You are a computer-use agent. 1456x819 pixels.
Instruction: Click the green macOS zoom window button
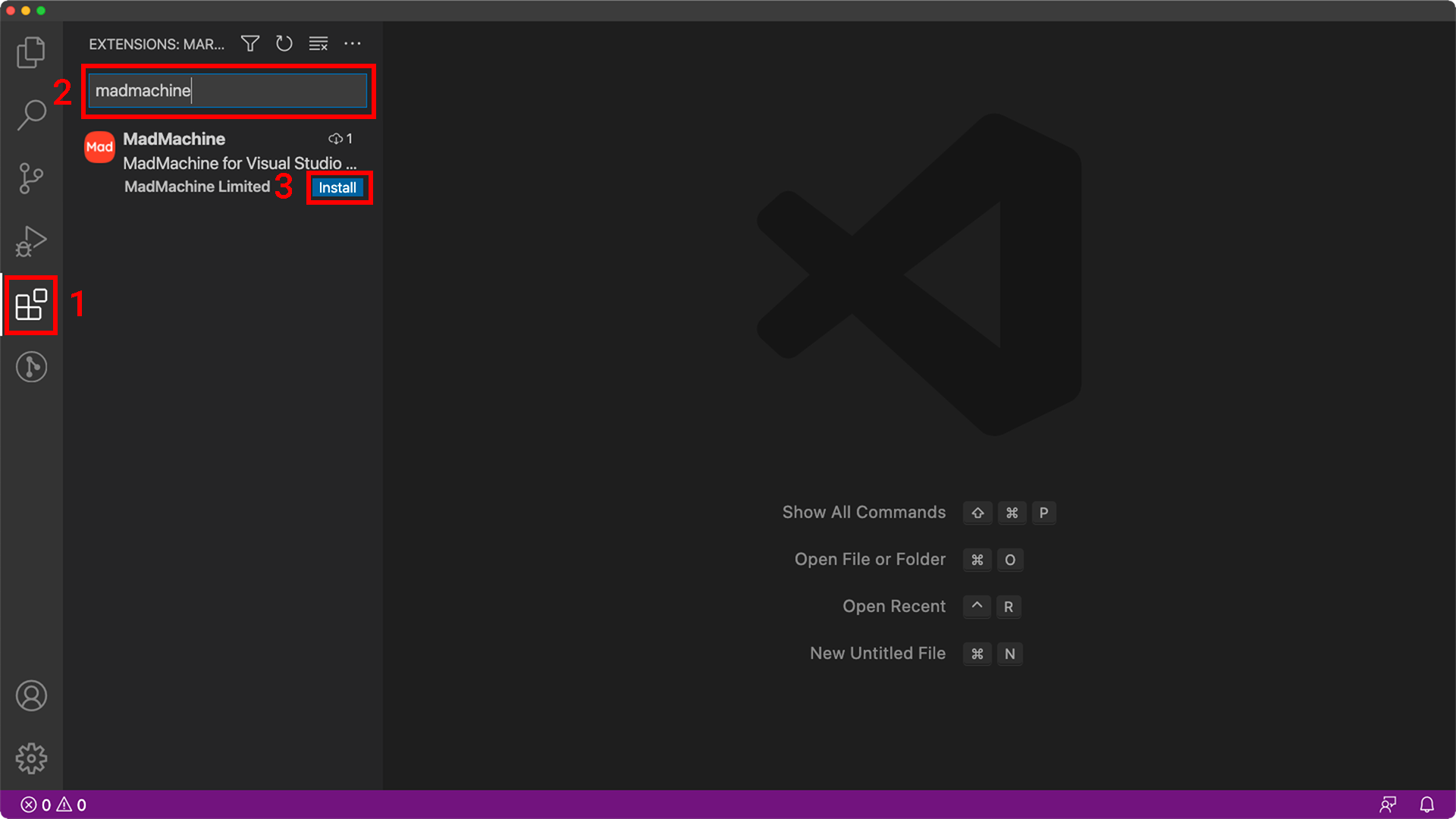click(x=41, y=11)
